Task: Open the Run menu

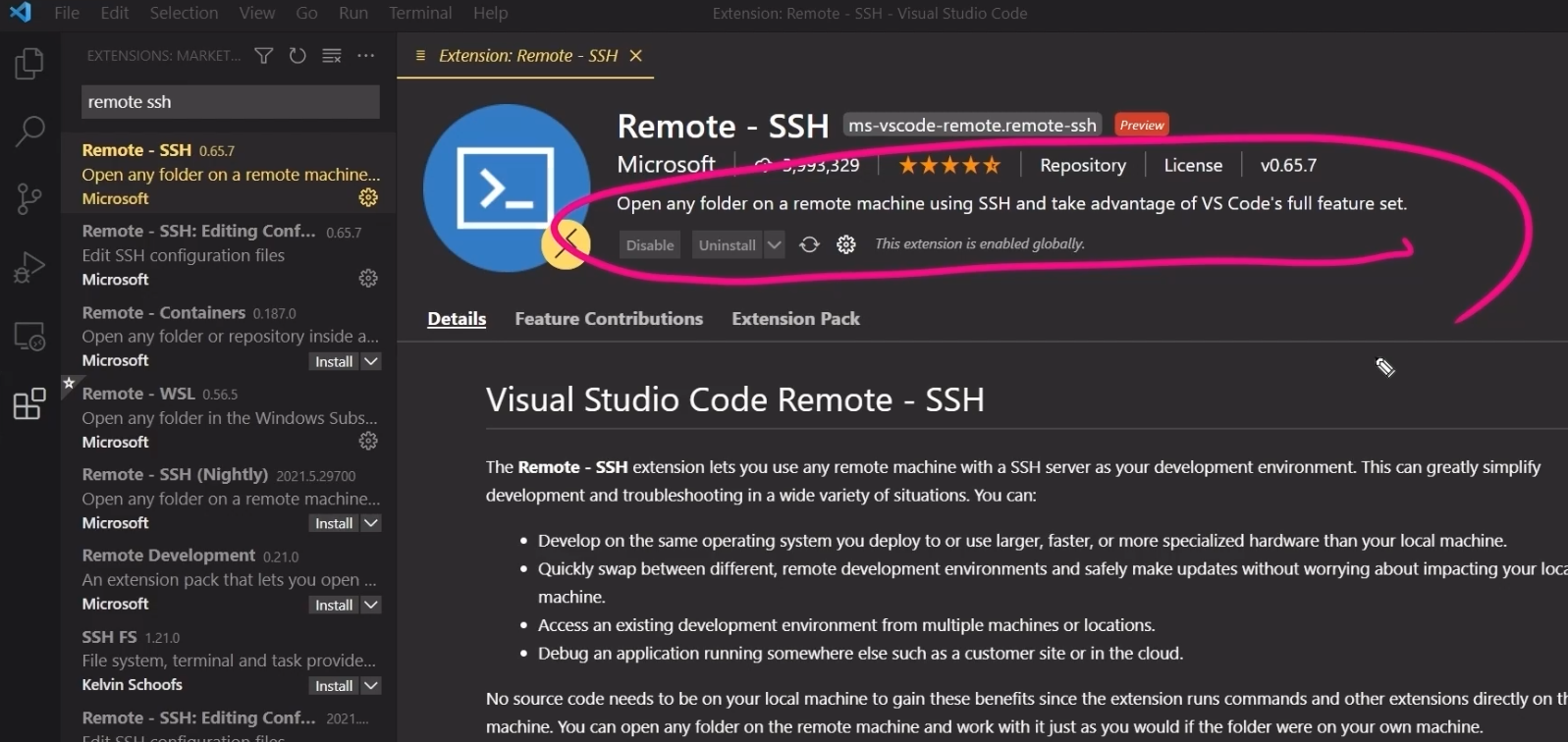Action: click(353, 13)
